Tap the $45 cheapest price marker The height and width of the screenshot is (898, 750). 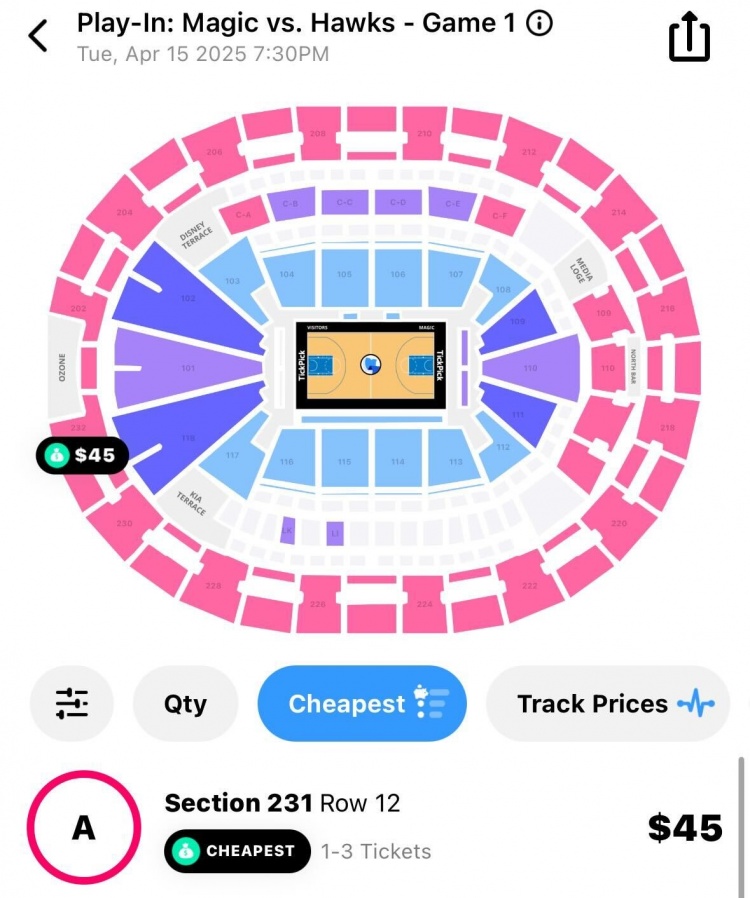82,455
